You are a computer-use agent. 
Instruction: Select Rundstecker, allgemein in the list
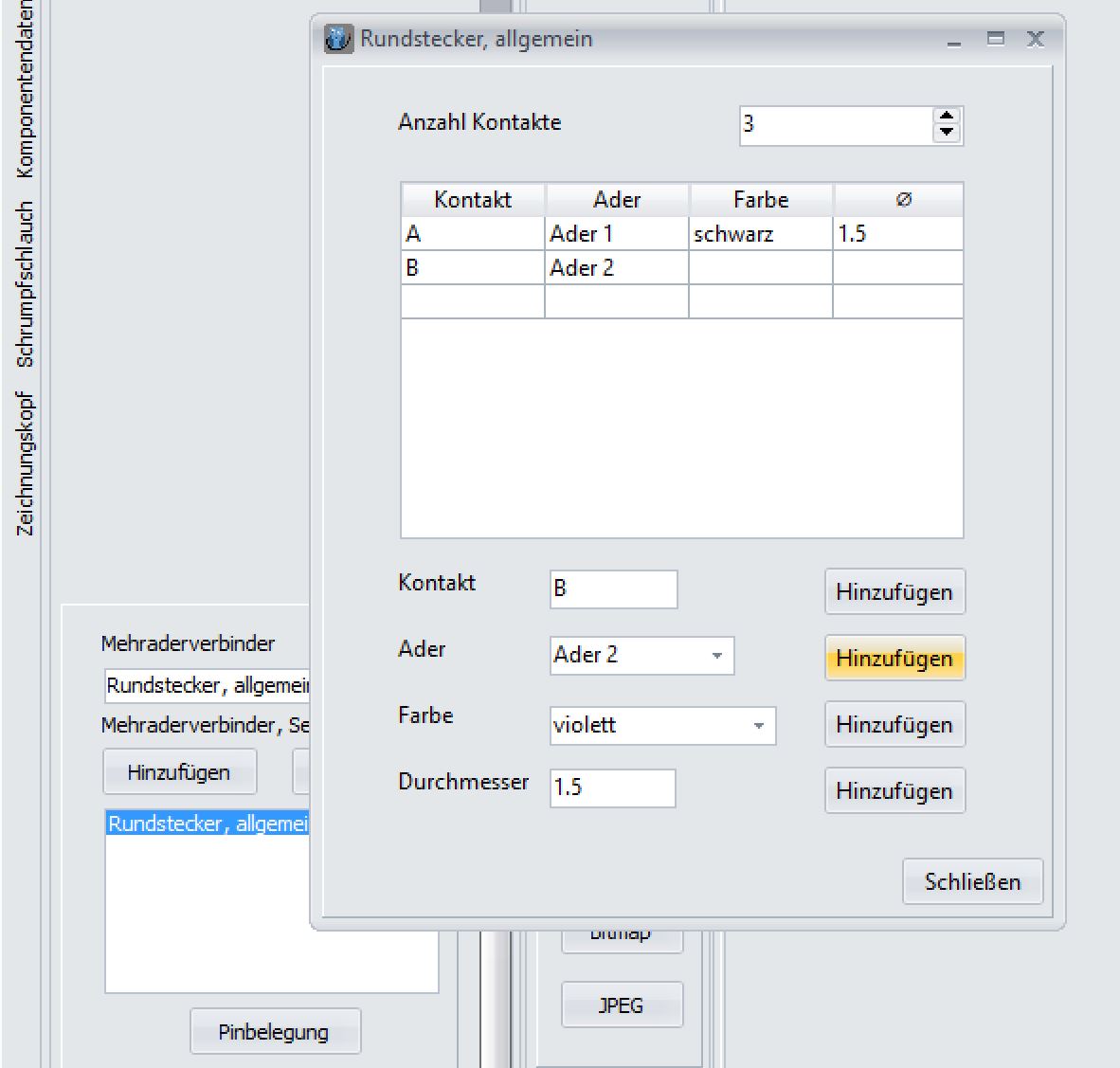click(208, 824)
